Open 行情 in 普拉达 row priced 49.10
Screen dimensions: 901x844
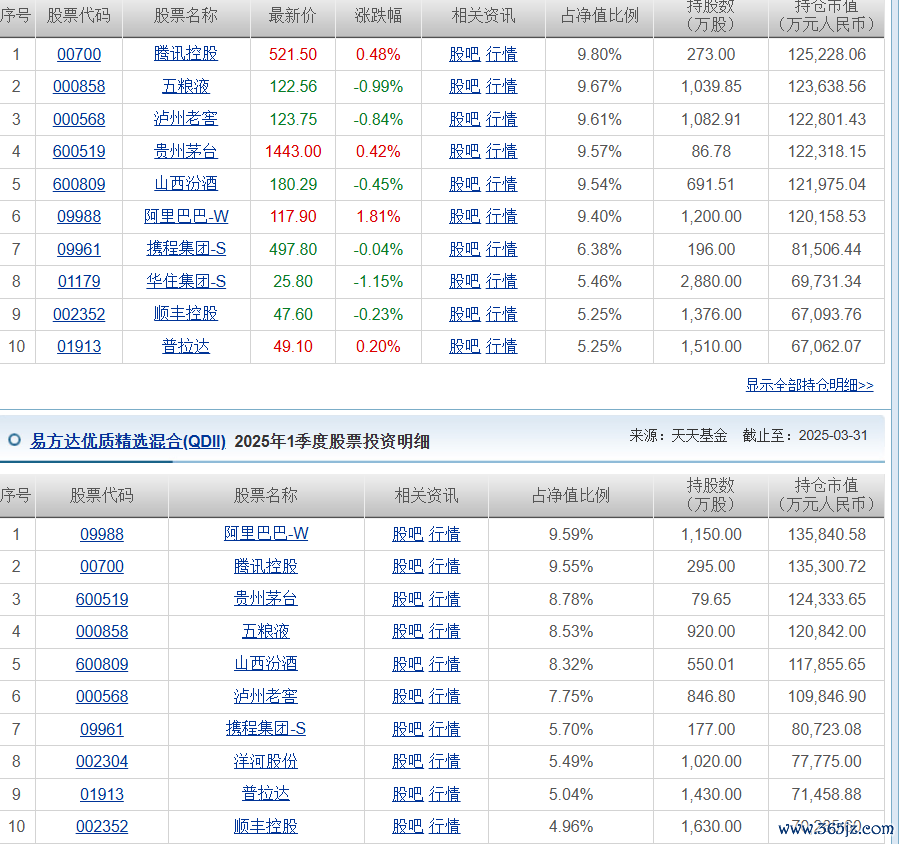pos(502,346)
